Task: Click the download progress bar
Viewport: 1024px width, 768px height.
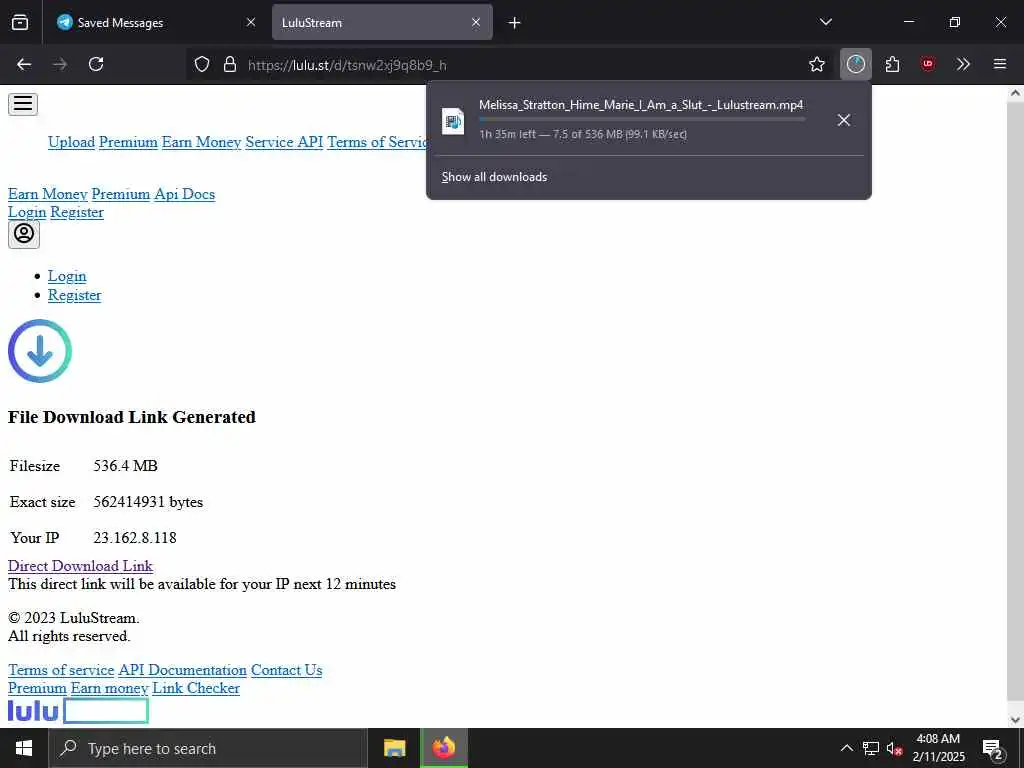Action: (x=642, y=119)
